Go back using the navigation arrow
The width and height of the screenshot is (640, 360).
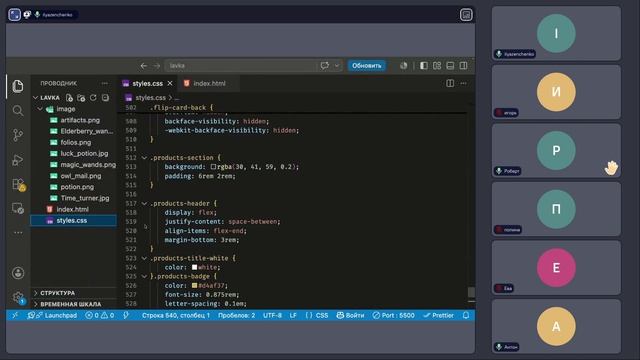[144, 65]
